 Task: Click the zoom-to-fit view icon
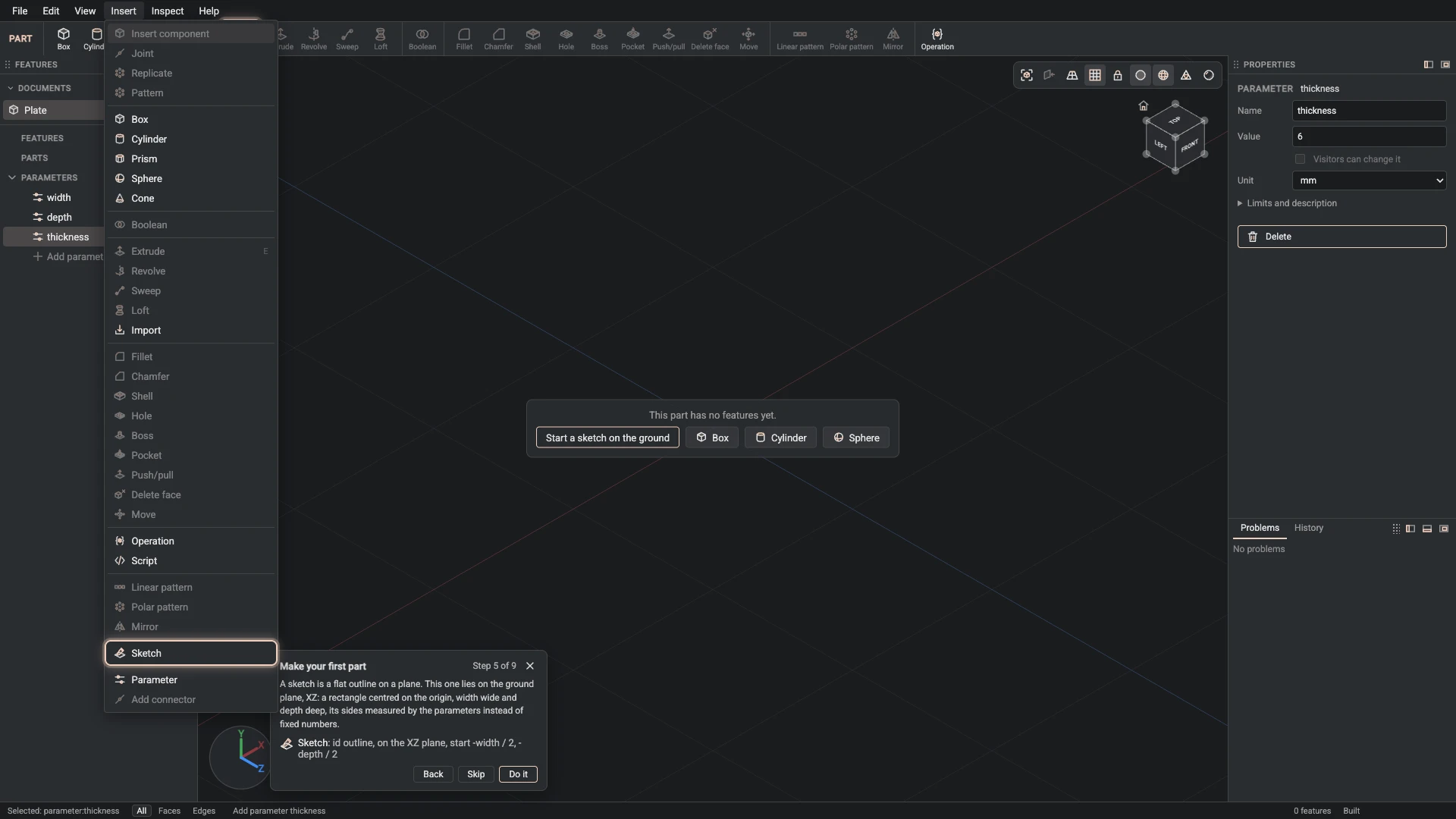pyautogui.click(x=1027, y=75)
